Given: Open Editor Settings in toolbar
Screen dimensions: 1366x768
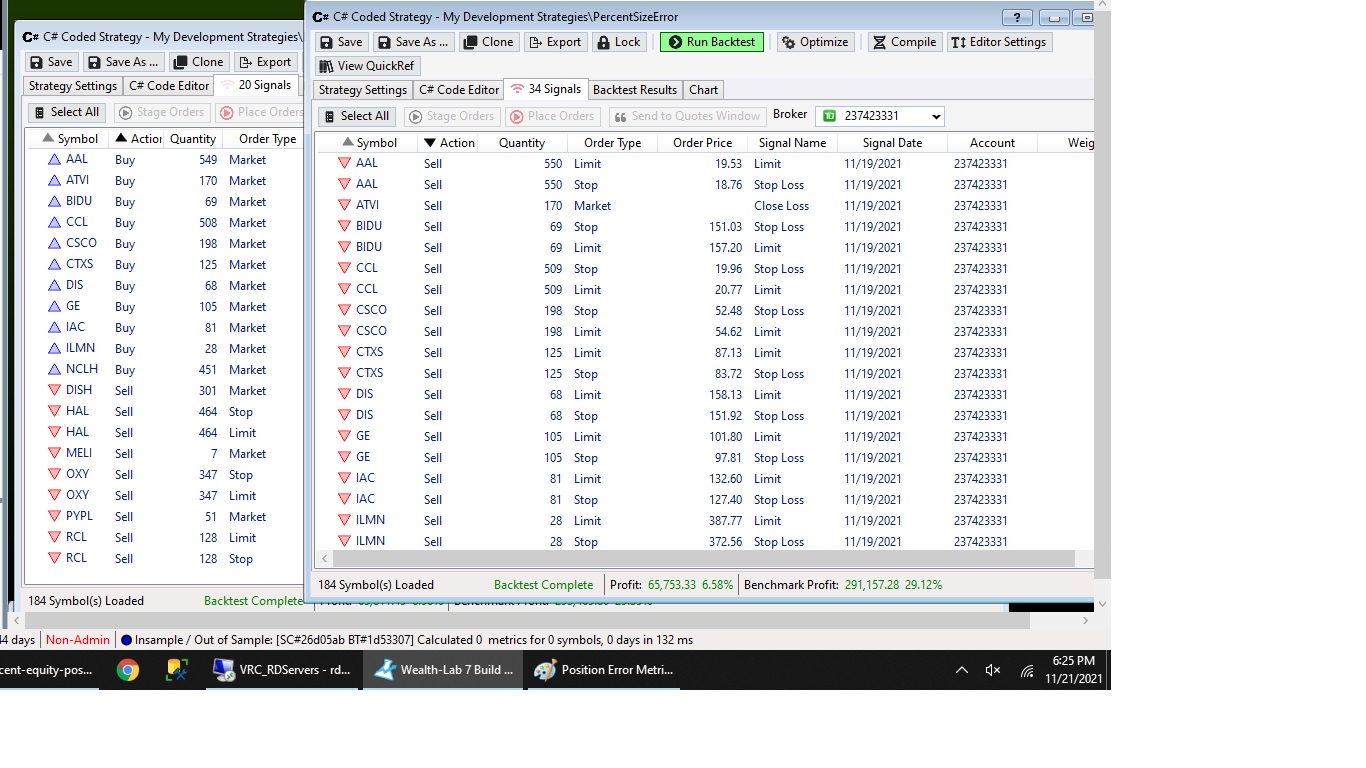Looking at the screenshot, I should tap(998, 42).
